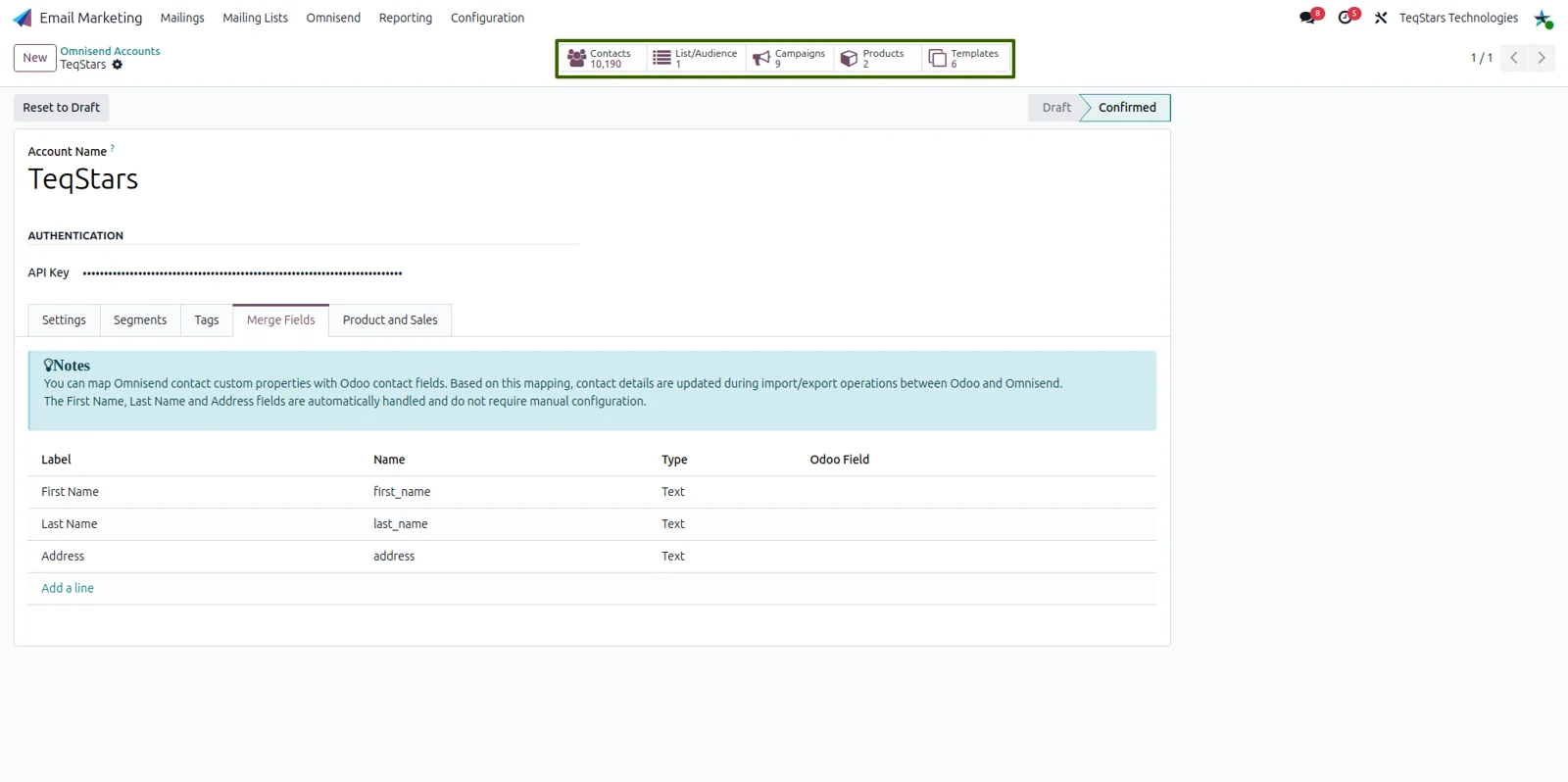Sort by the Odoo Field column header
1568x782 pixels.
[840, 460]
